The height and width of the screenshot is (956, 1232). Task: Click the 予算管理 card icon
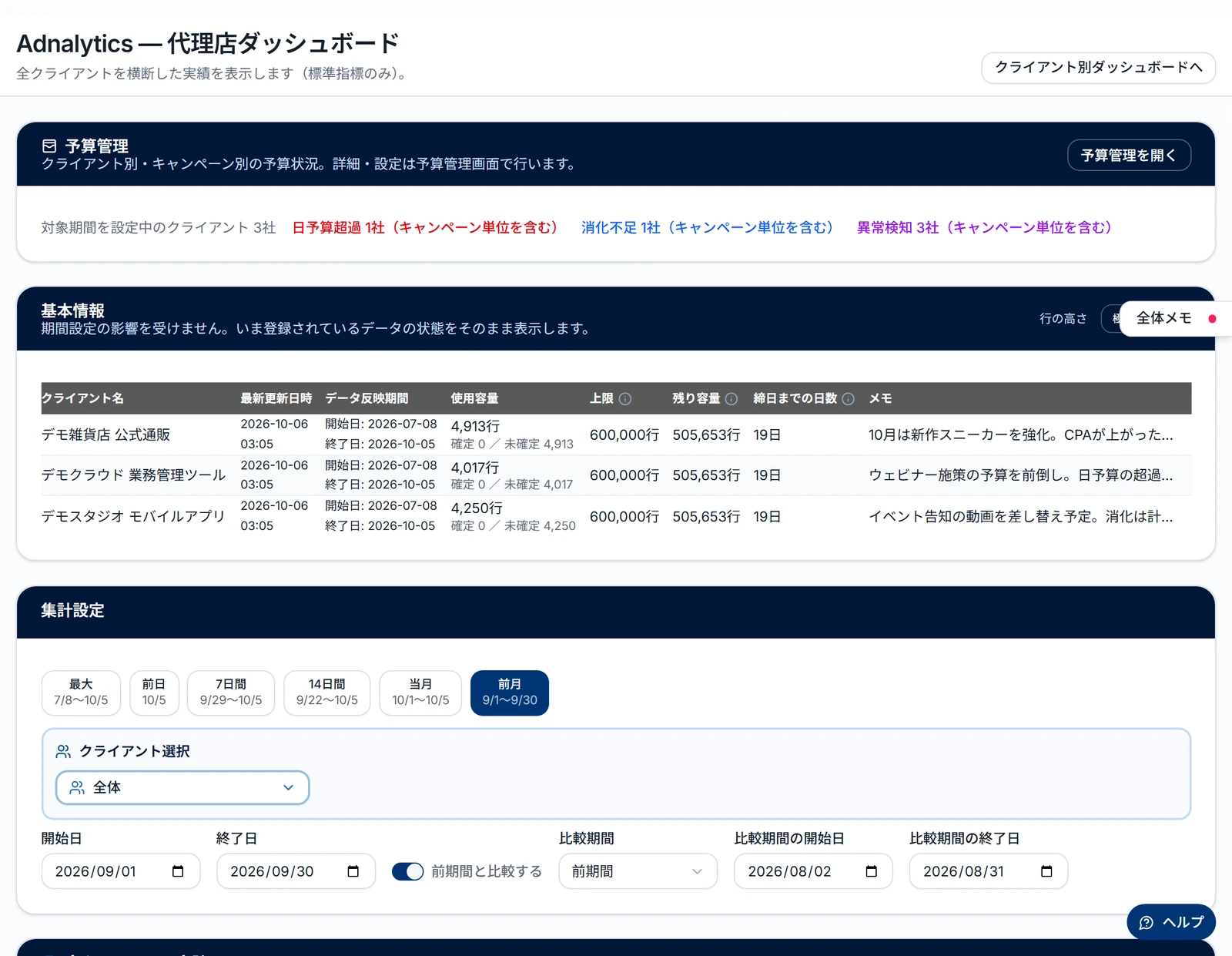point(49,146)
